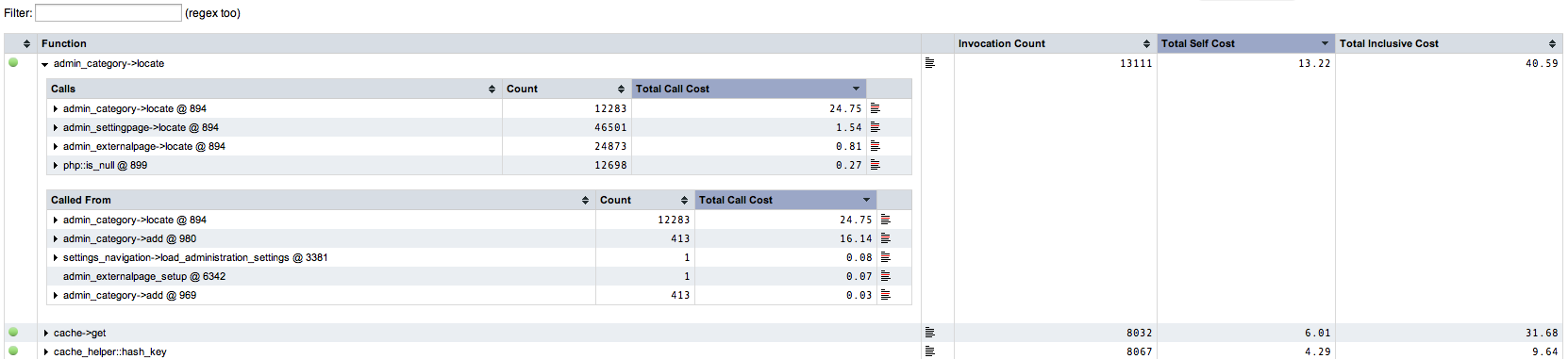Sort by the Invocation Count column
The image size is (1568, 359).
(x=1055, y=43)
